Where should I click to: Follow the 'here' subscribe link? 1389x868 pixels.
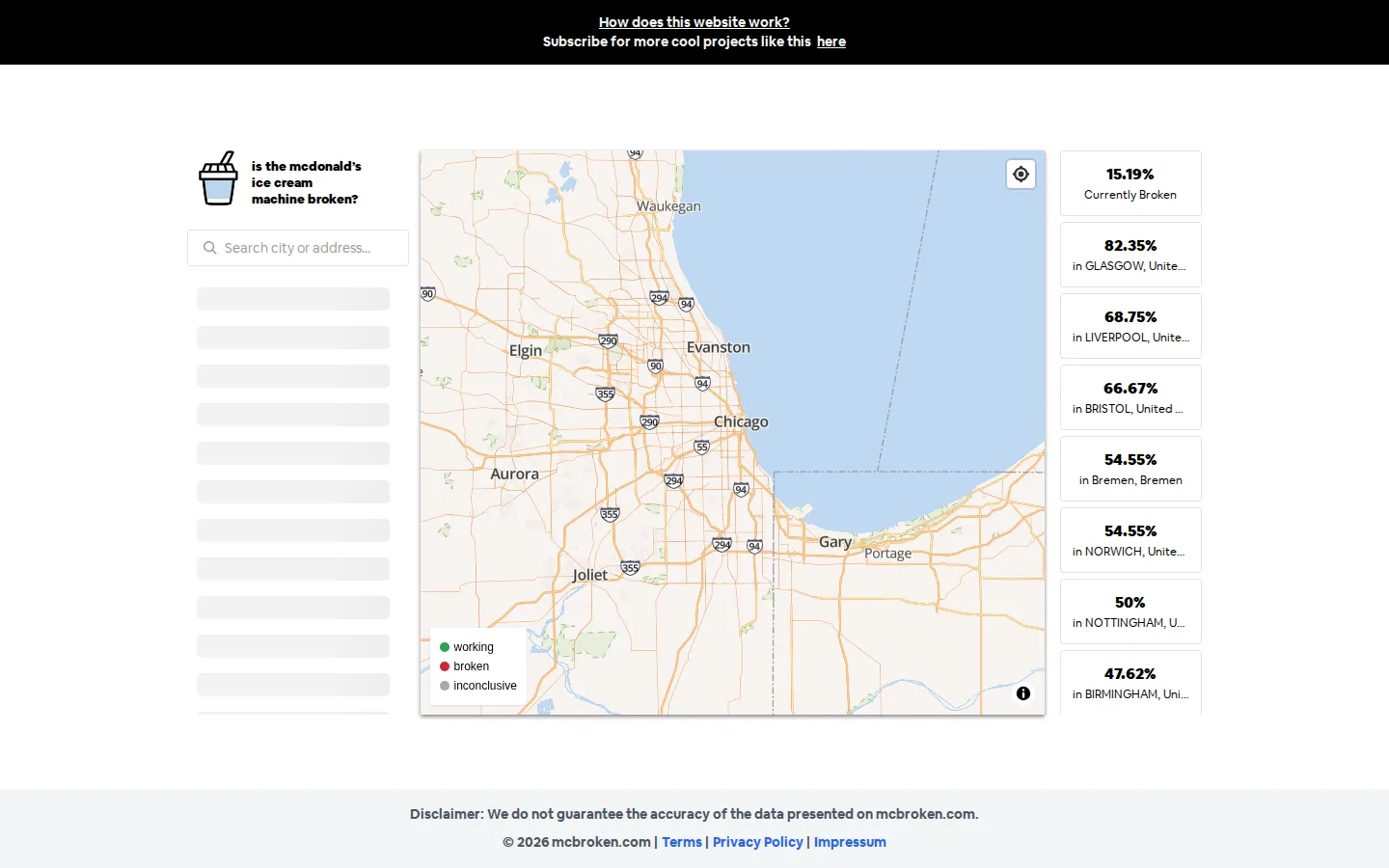click(x=831, y=41)
